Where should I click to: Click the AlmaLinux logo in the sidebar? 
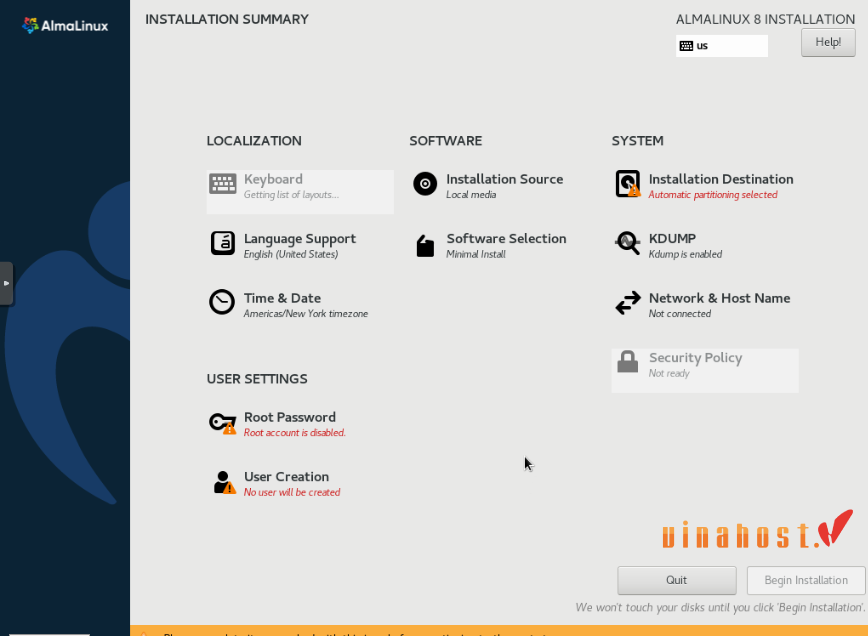pos(65,25)
